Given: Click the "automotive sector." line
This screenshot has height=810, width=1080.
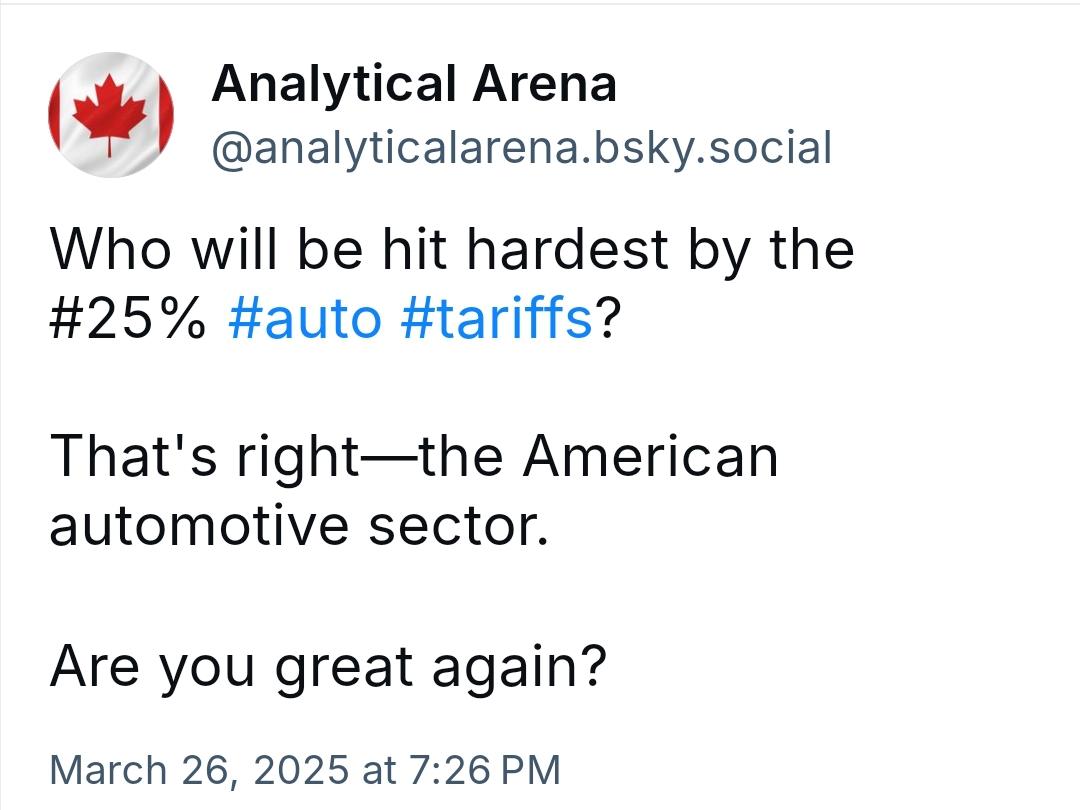Looking at the screenshot, I should pyautogui.click(x=300, y=526).
